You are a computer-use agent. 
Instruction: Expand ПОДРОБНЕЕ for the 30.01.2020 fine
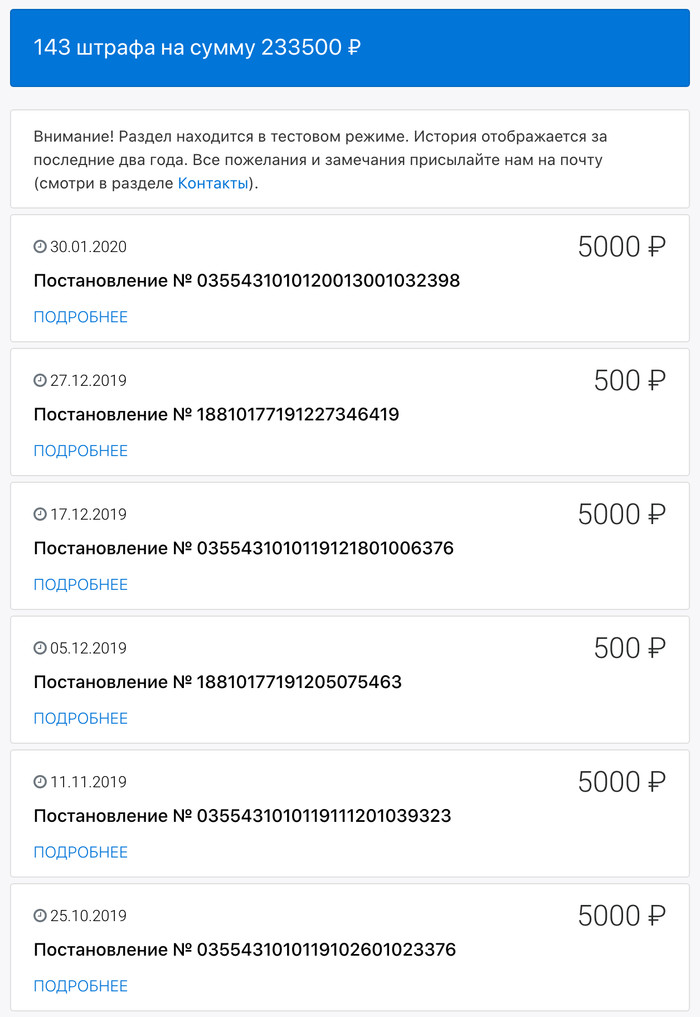81,317
